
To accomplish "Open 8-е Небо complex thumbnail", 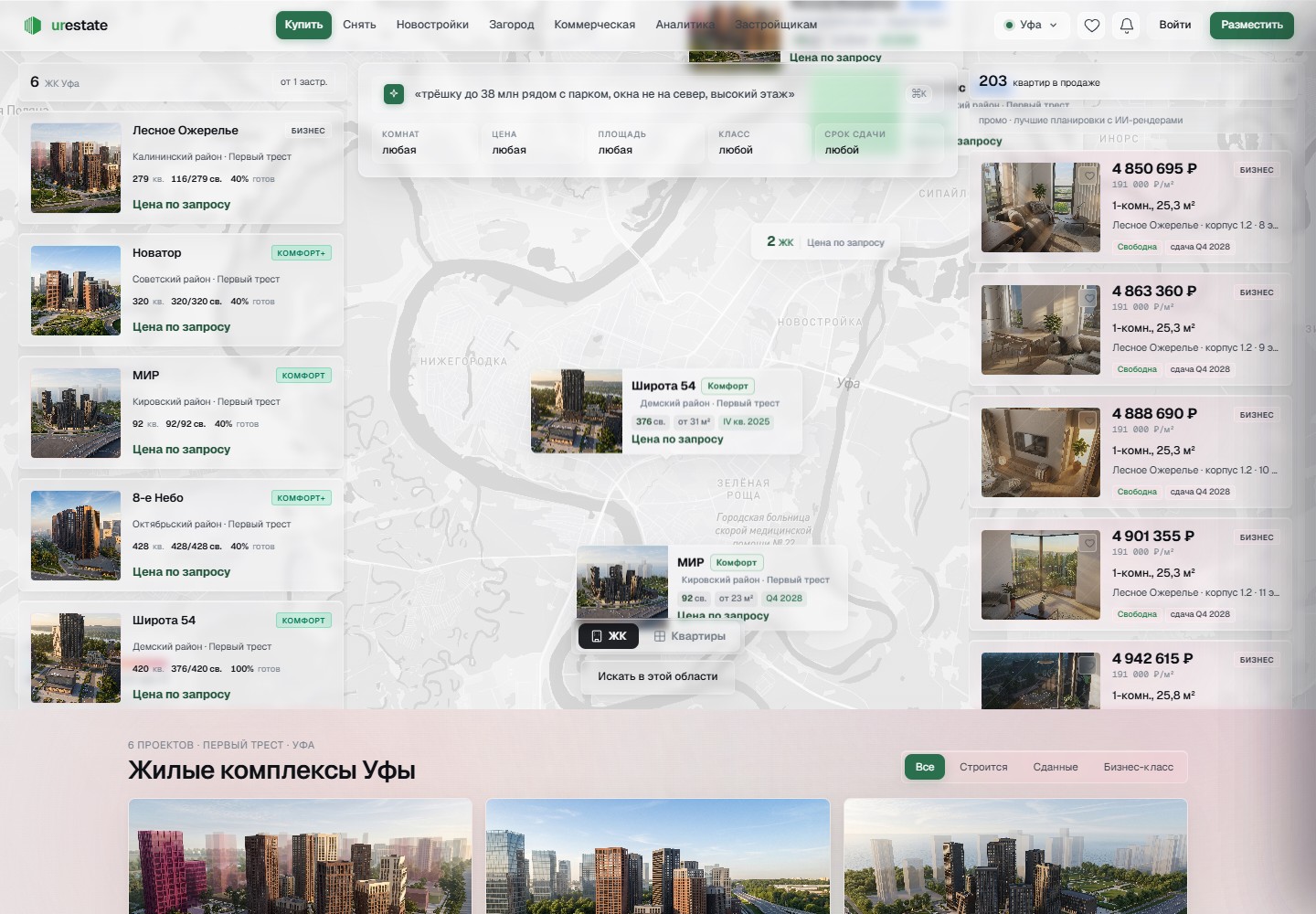I will coord(76,536).
